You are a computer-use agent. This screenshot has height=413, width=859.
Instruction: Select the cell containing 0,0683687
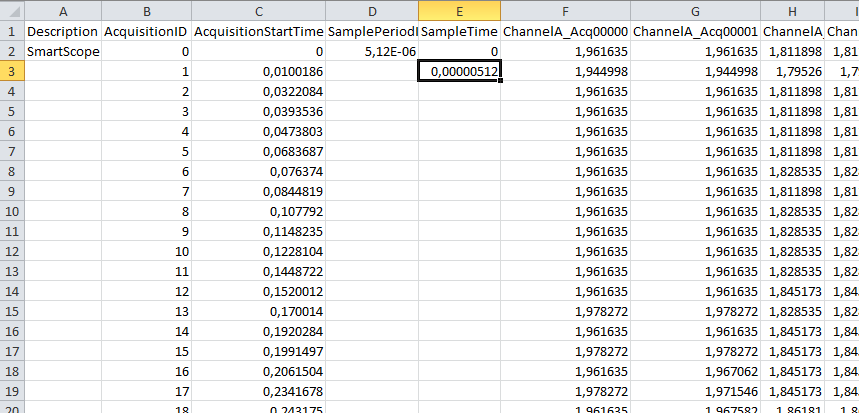coord(259,151)
